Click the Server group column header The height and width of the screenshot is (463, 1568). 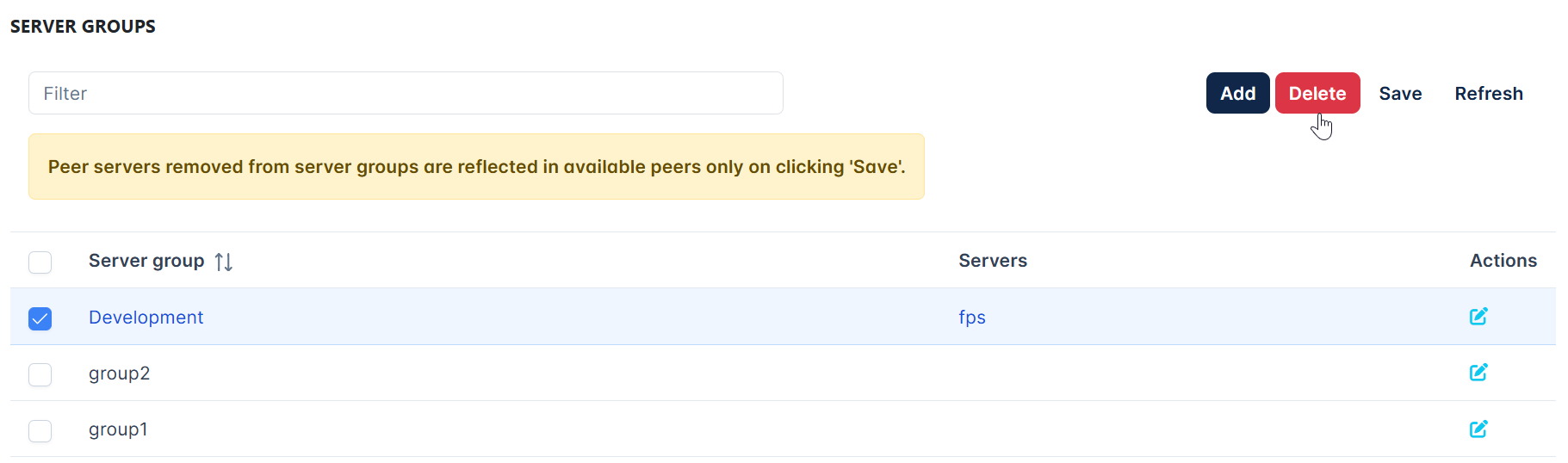click(x=146, y=261)
